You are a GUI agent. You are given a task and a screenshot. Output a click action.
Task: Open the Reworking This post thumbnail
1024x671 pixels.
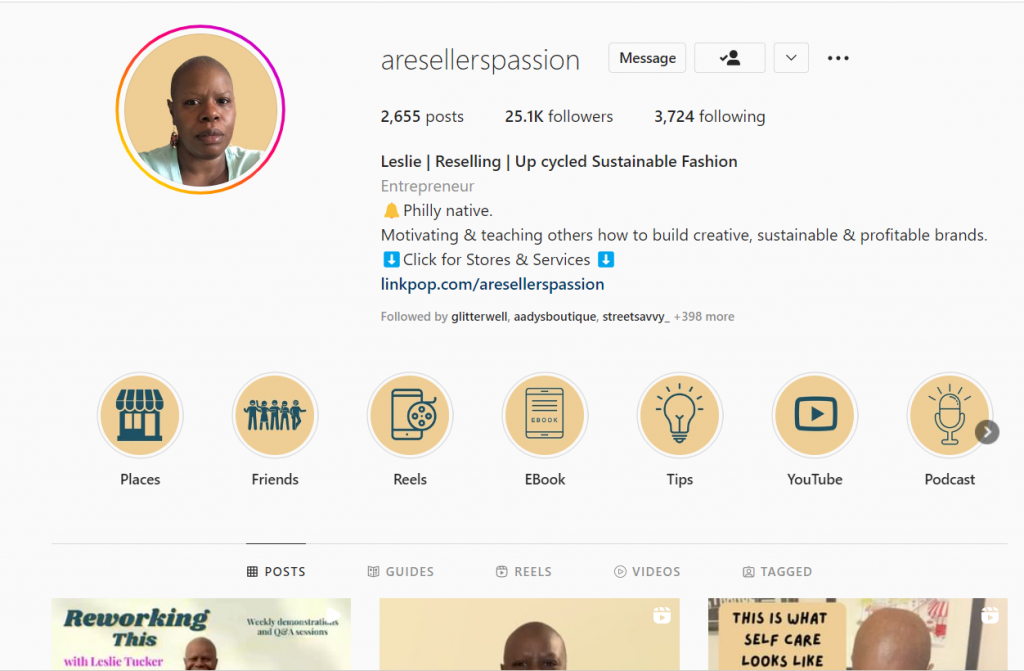tap(201, 634)
